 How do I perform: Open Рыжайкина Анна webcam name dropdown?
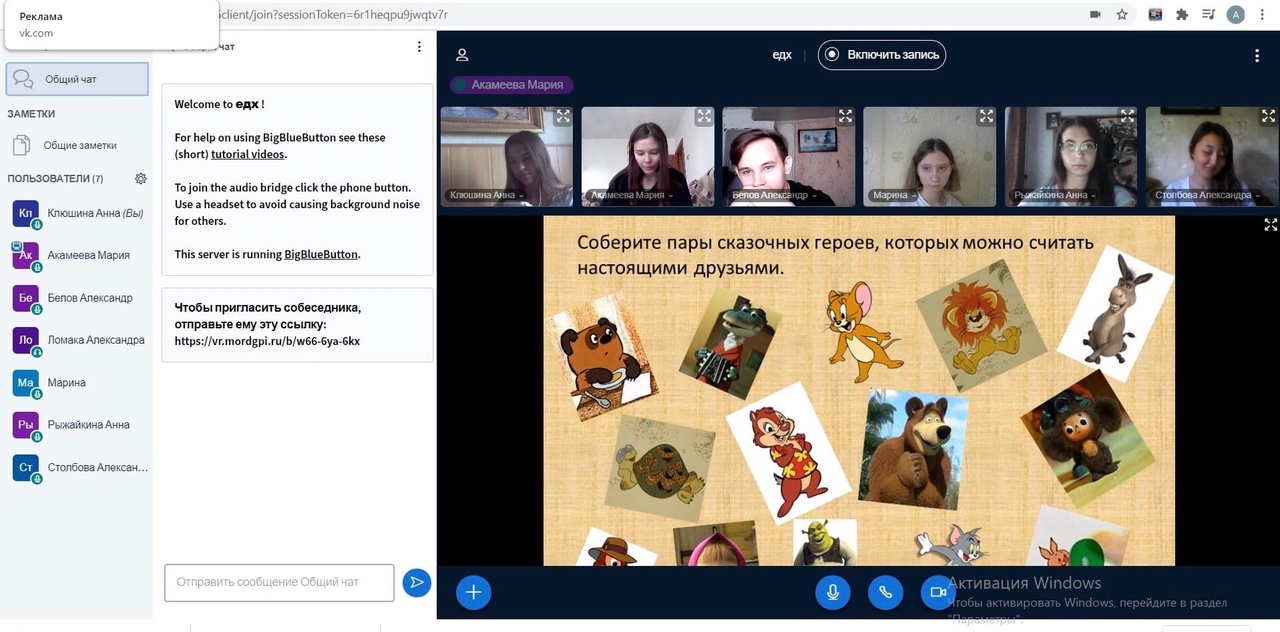click(1053, 196)
